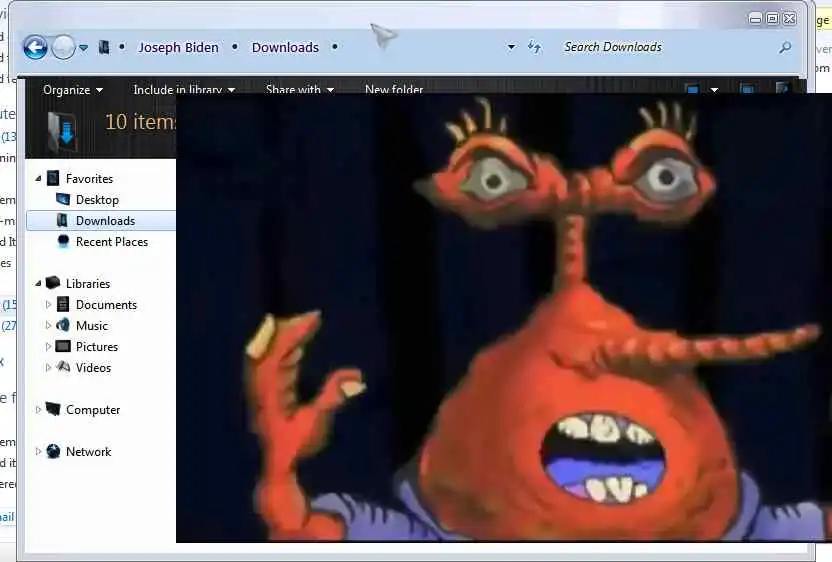Click the Change your view icon
Image resolution: width=832 pixels, height=562 pixels.
(x=692, y=89)
